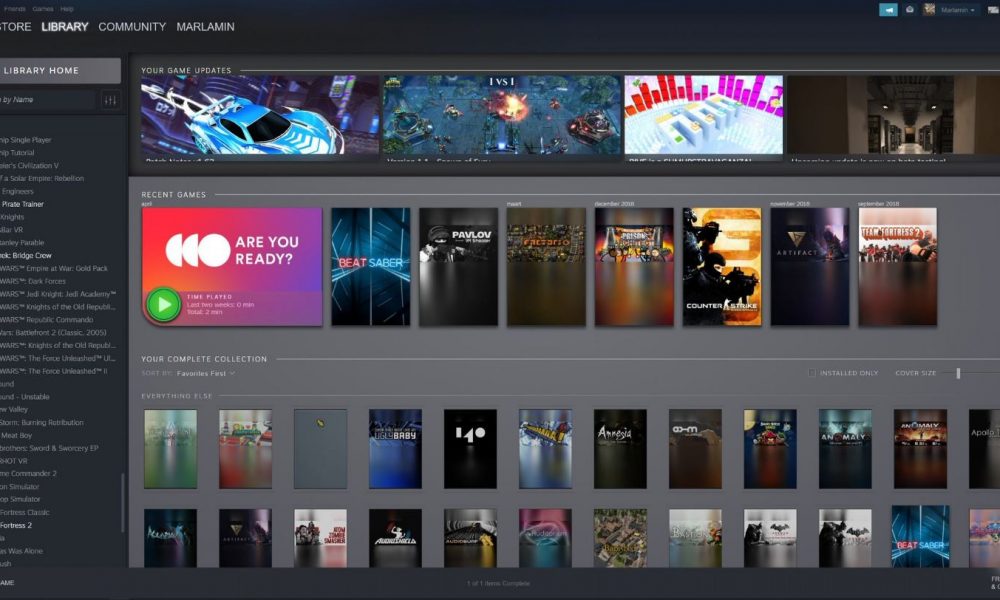1000x600 pixels.
Task: Open the Help menu
Action: click(x=66, y=9)
